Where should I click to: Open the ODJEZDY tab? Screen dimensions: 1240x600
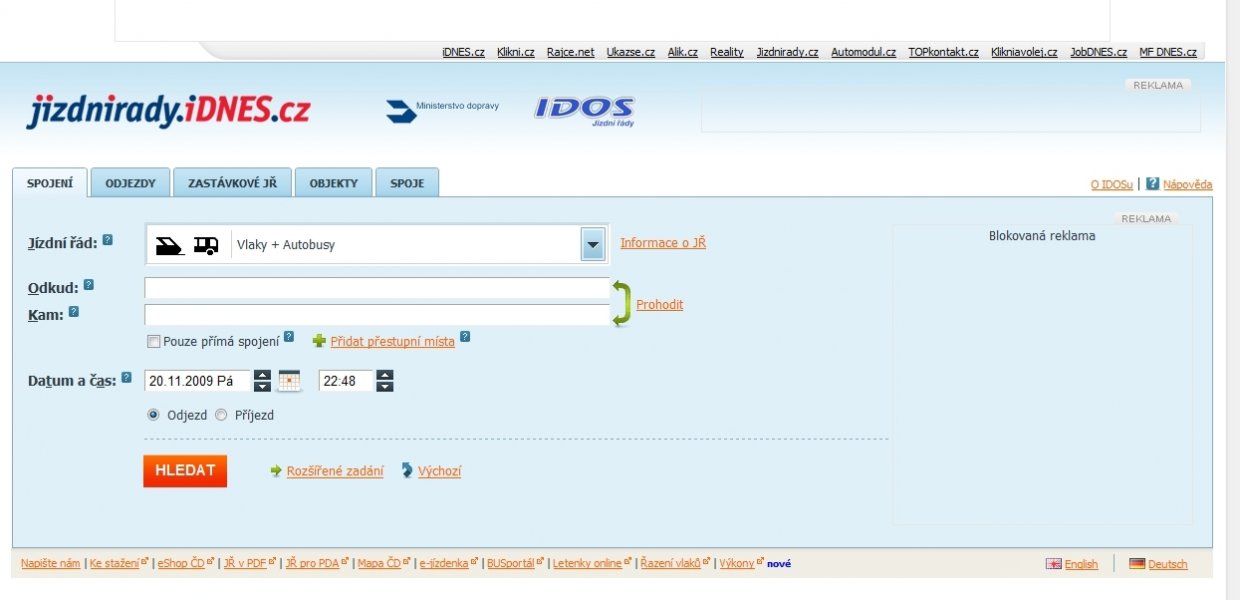(x=130, y=184)
